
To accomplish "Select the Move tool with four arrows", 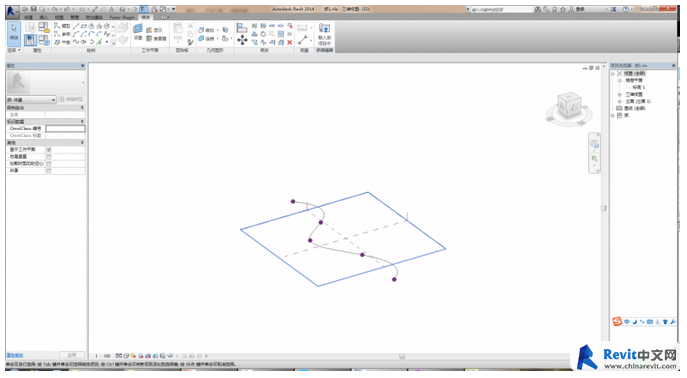I will click(x=242, y=40).
